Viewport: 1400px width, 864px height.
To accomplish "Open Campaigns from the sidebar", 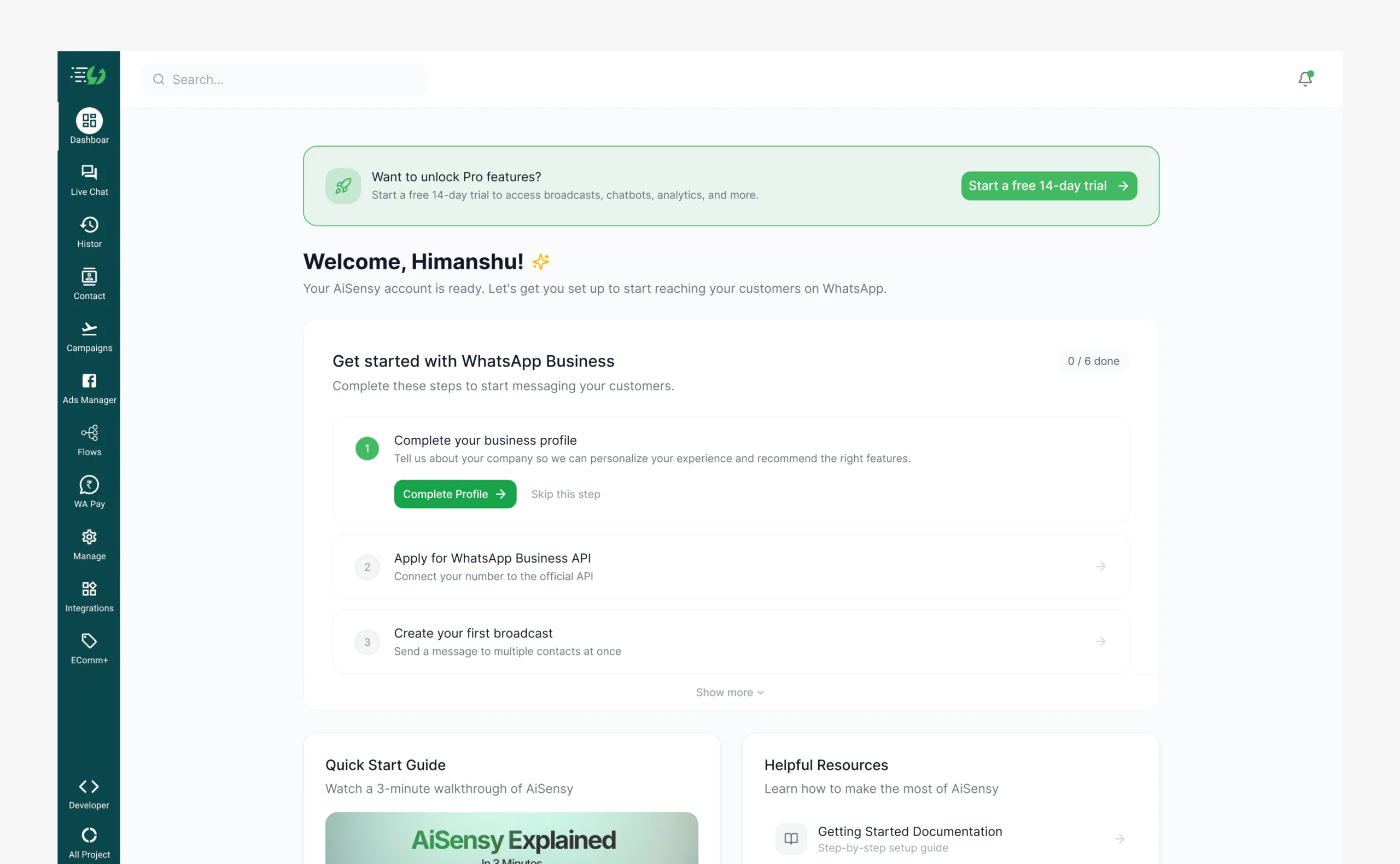I will [89, 336].
